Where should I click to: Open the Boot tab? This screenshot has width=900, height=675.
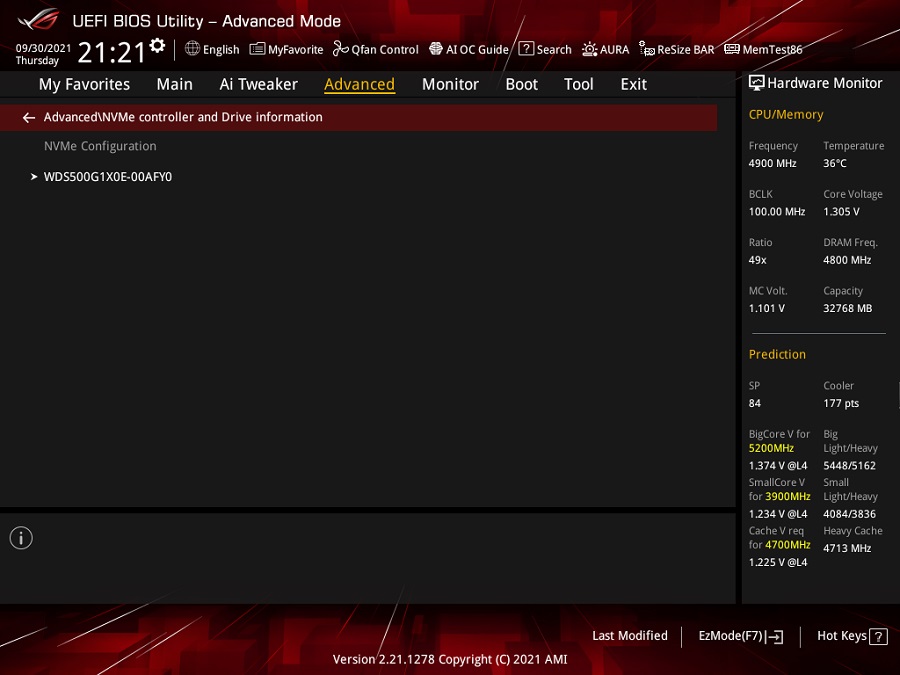point(522,84)
